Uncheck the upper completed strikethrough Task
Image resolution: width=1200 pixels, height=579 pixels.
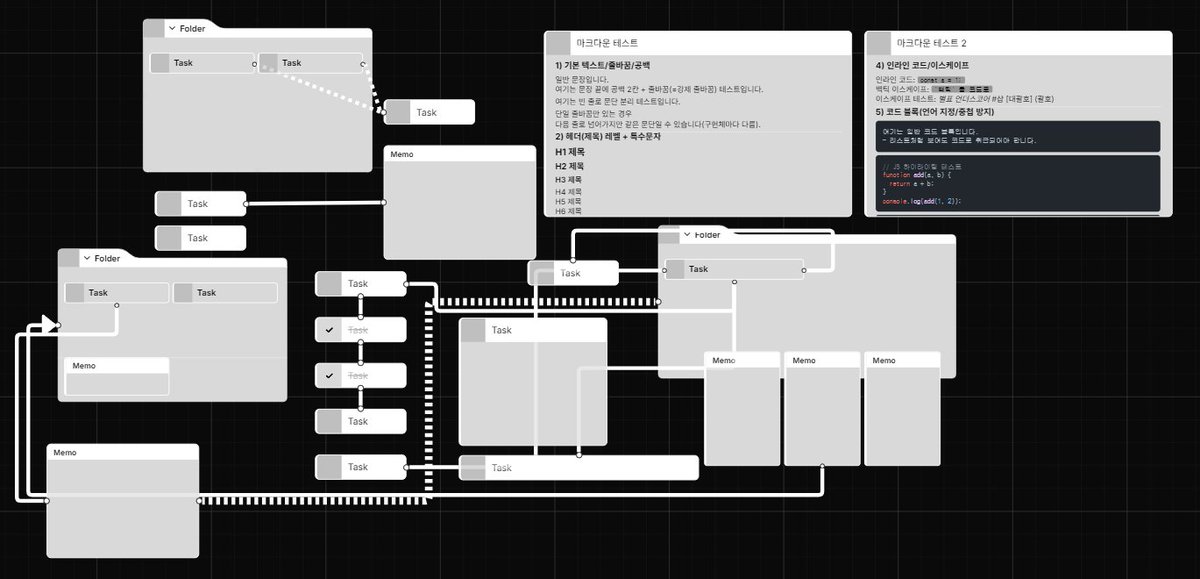point(329,330)
